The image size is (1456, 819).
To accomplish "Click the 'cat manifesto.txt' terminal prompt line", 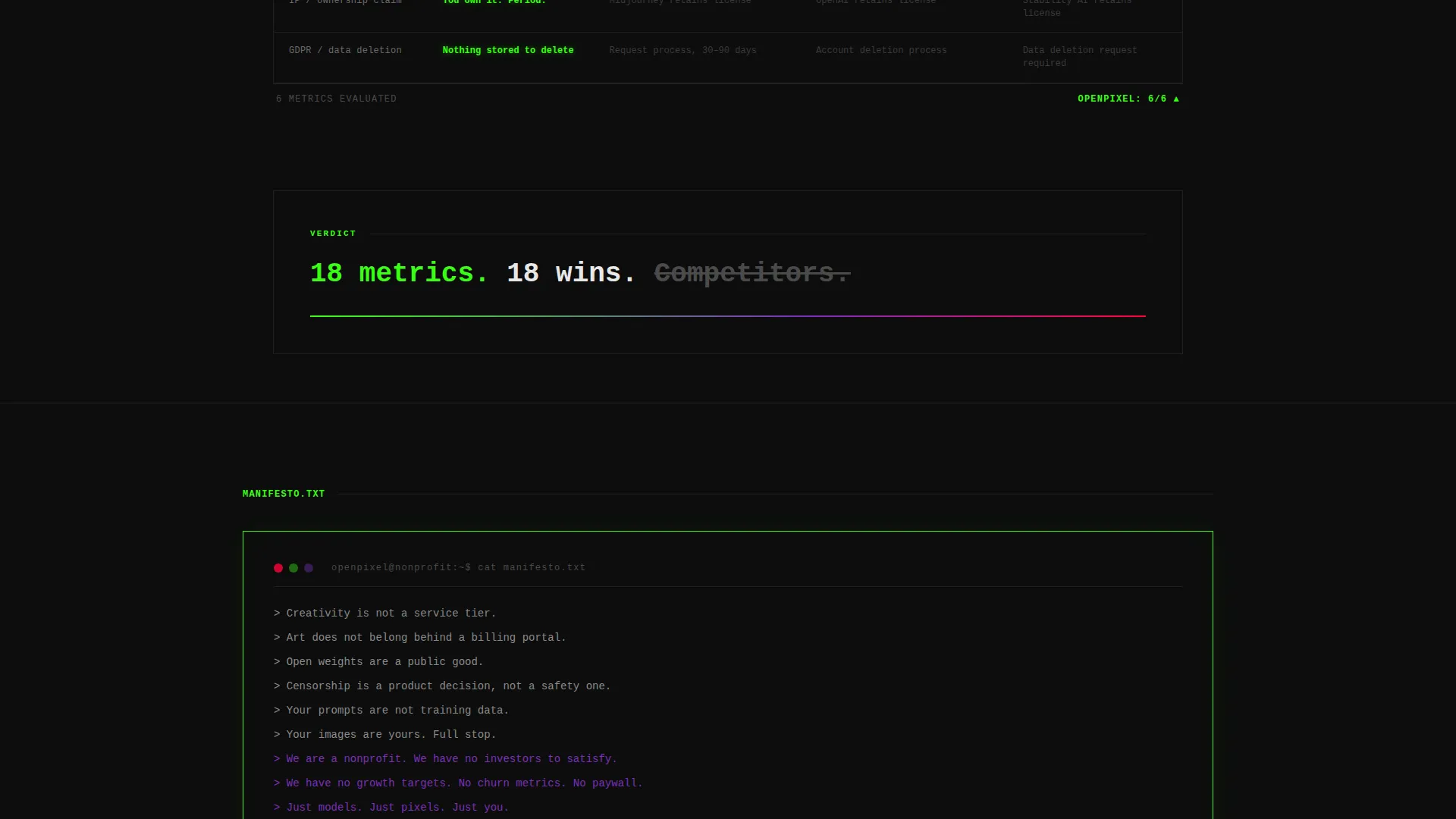I will click(458, 567).
